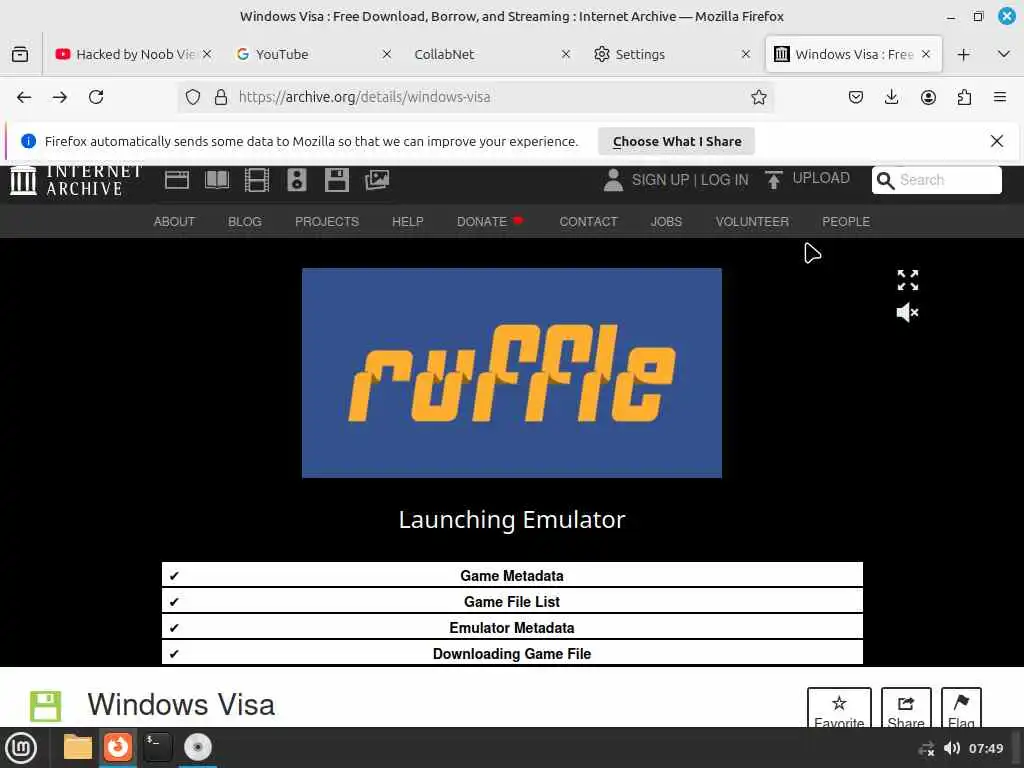The height and width of the screenshot is (768, 1024).
Task: Click the green floppy software icon by title
Action: (46, 706)
